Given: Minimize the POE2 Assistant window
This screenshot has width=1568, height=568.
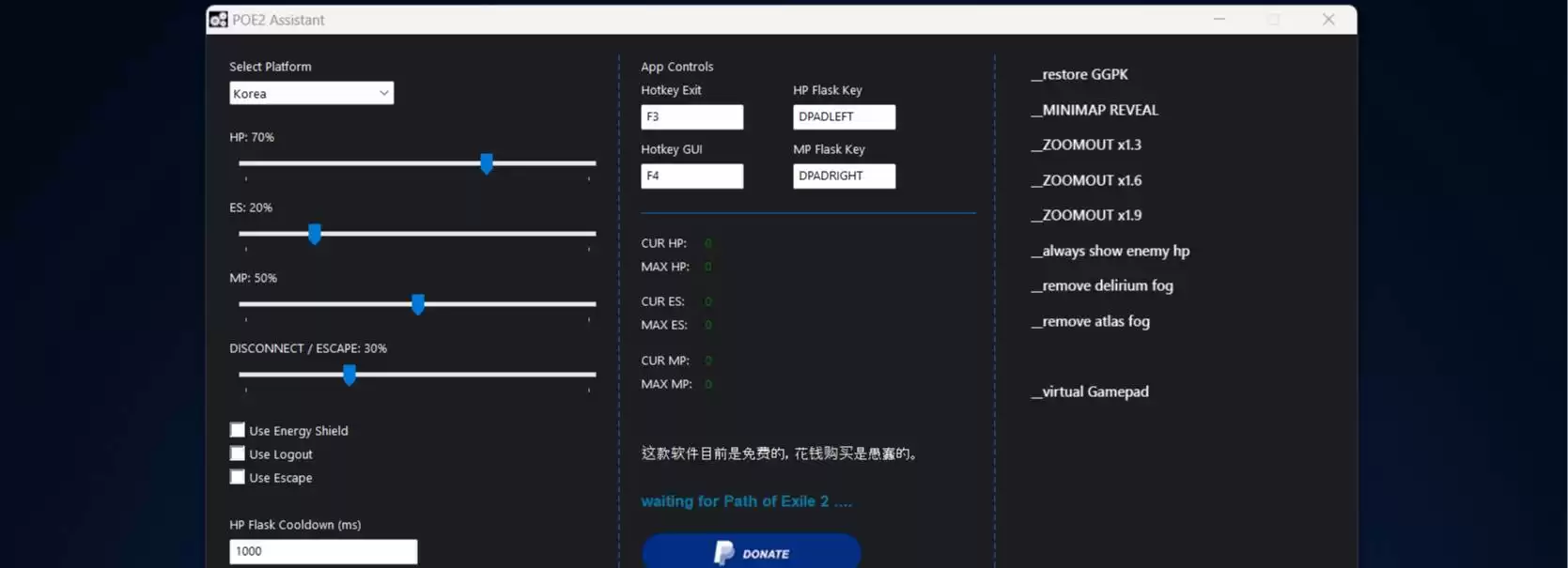Looking at the screenshot, I should [x=1219, y=19].
